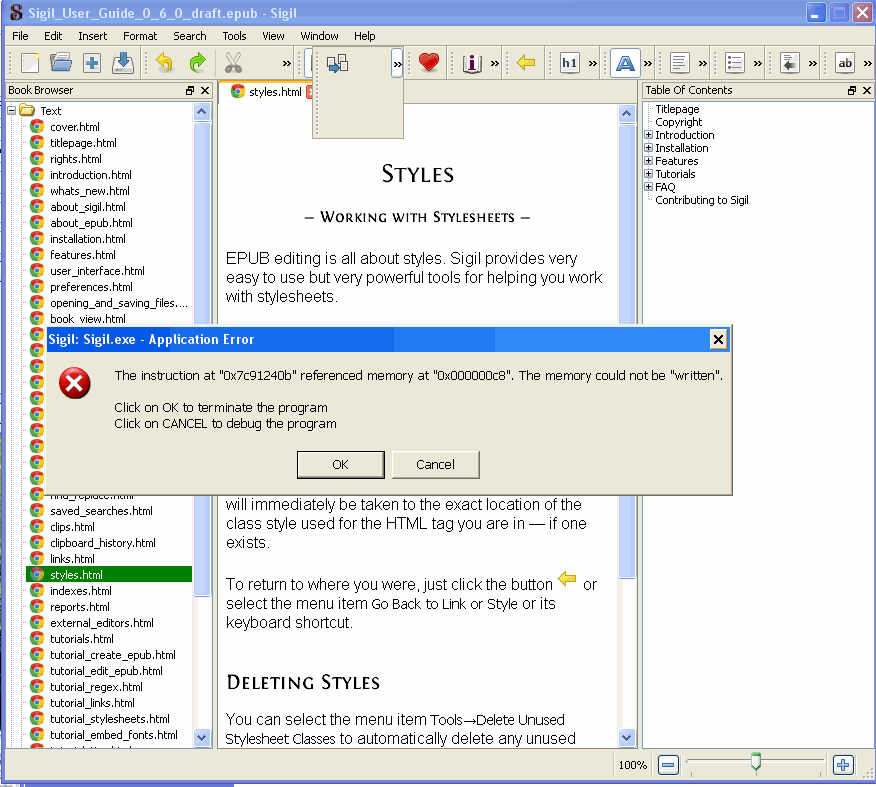Viewport: 876px width, 787px height.
Task: Close the Application Error dialog with X
Action: tap(718, 339)
